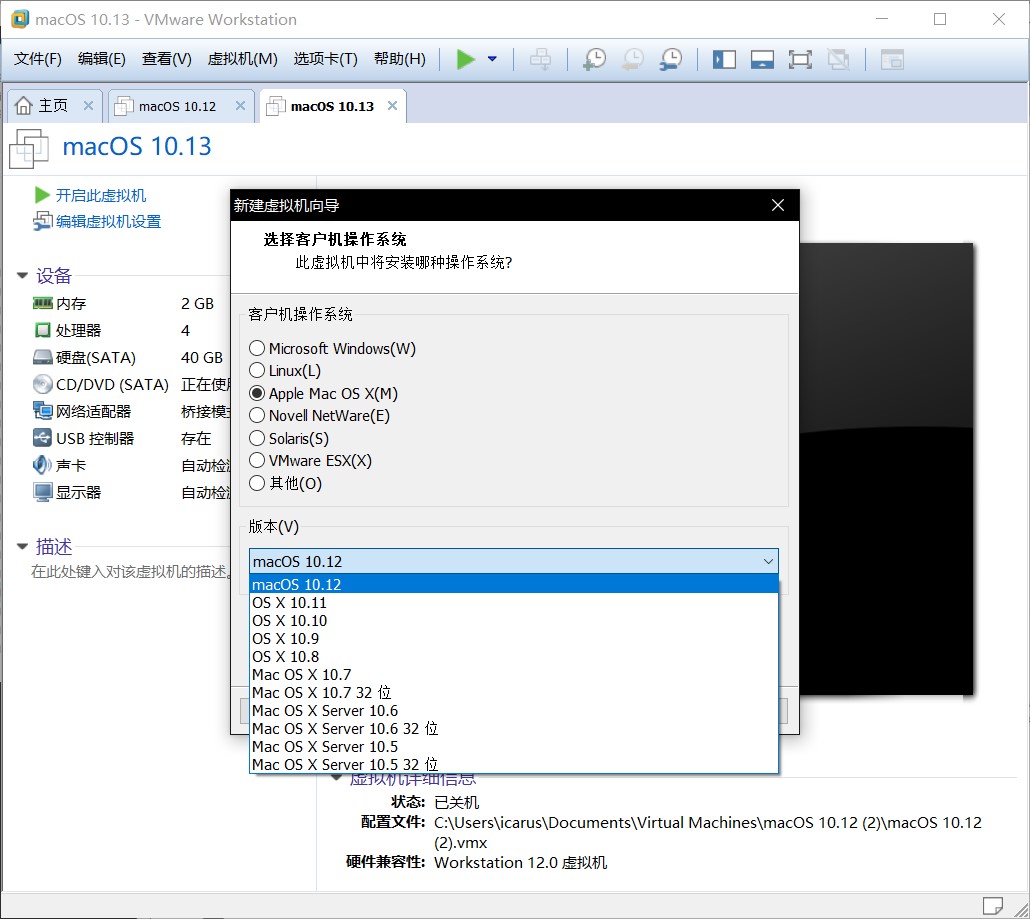Screen dimensions: 1030x919
Task: Click the macOS 10.13 VM header icon
Action: pyautogui.click(x=29, y=148)
